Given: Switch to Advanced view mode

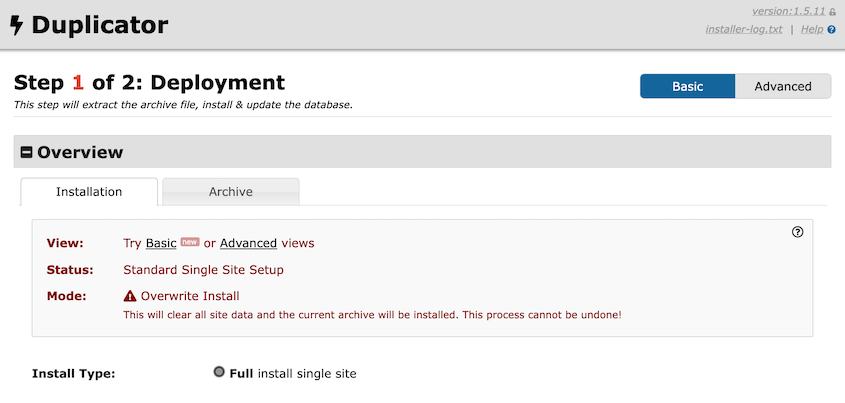Looking at the screenshot, I should (782, 86).
